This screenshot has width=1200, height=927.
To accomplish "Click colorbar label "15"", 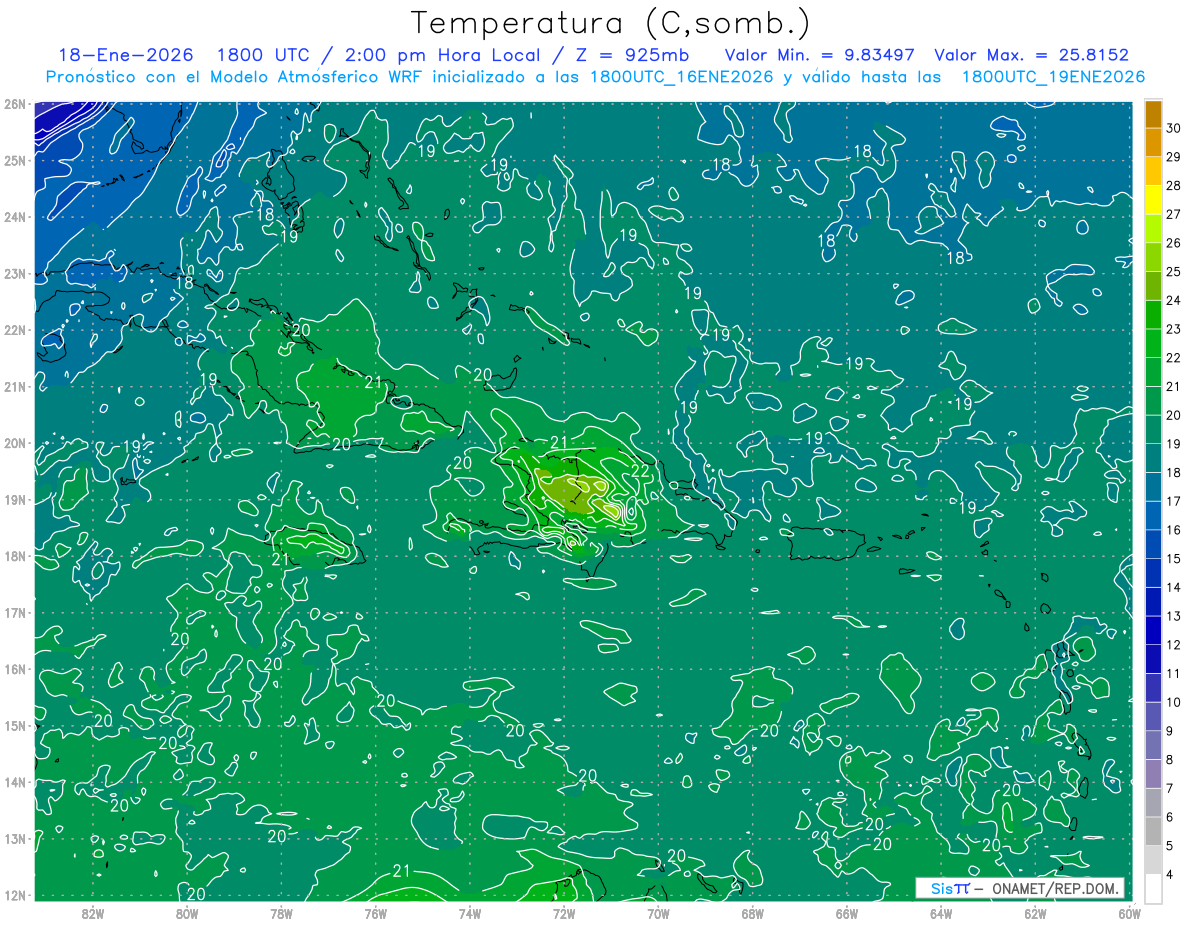I will click(1174, 559).
